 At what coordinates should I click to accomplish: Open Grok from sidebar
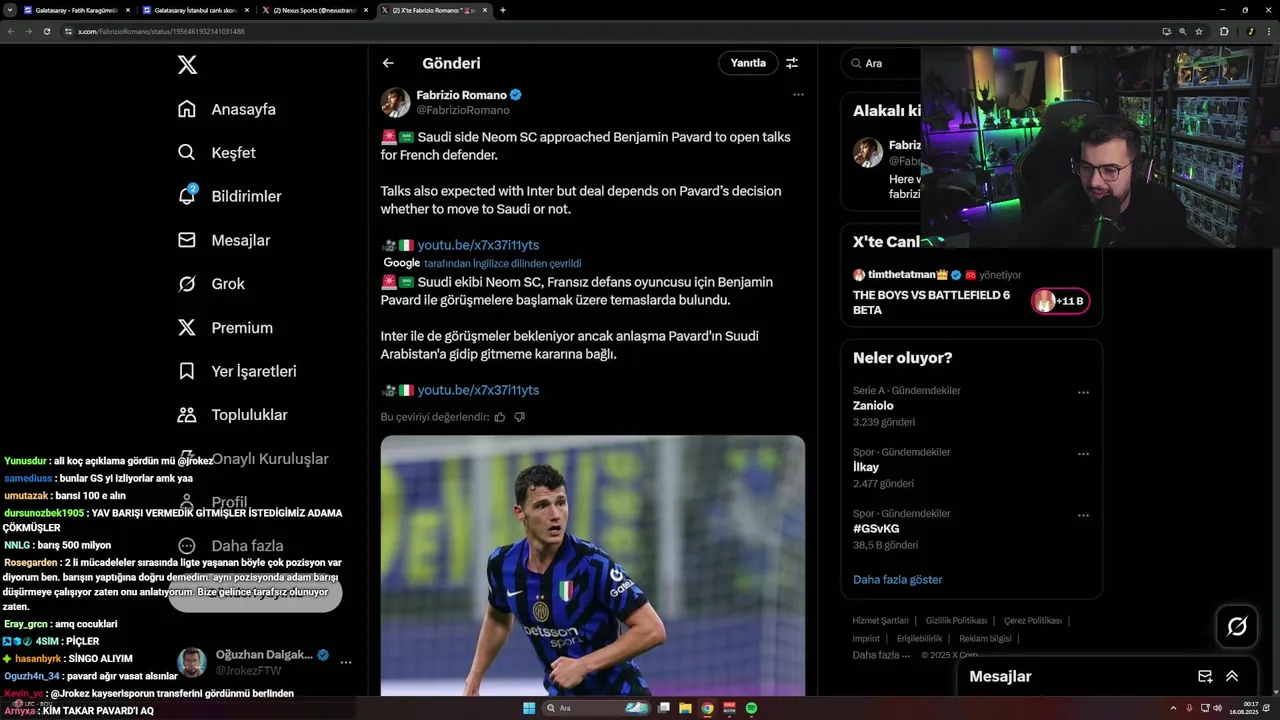[x=228, y=284]
